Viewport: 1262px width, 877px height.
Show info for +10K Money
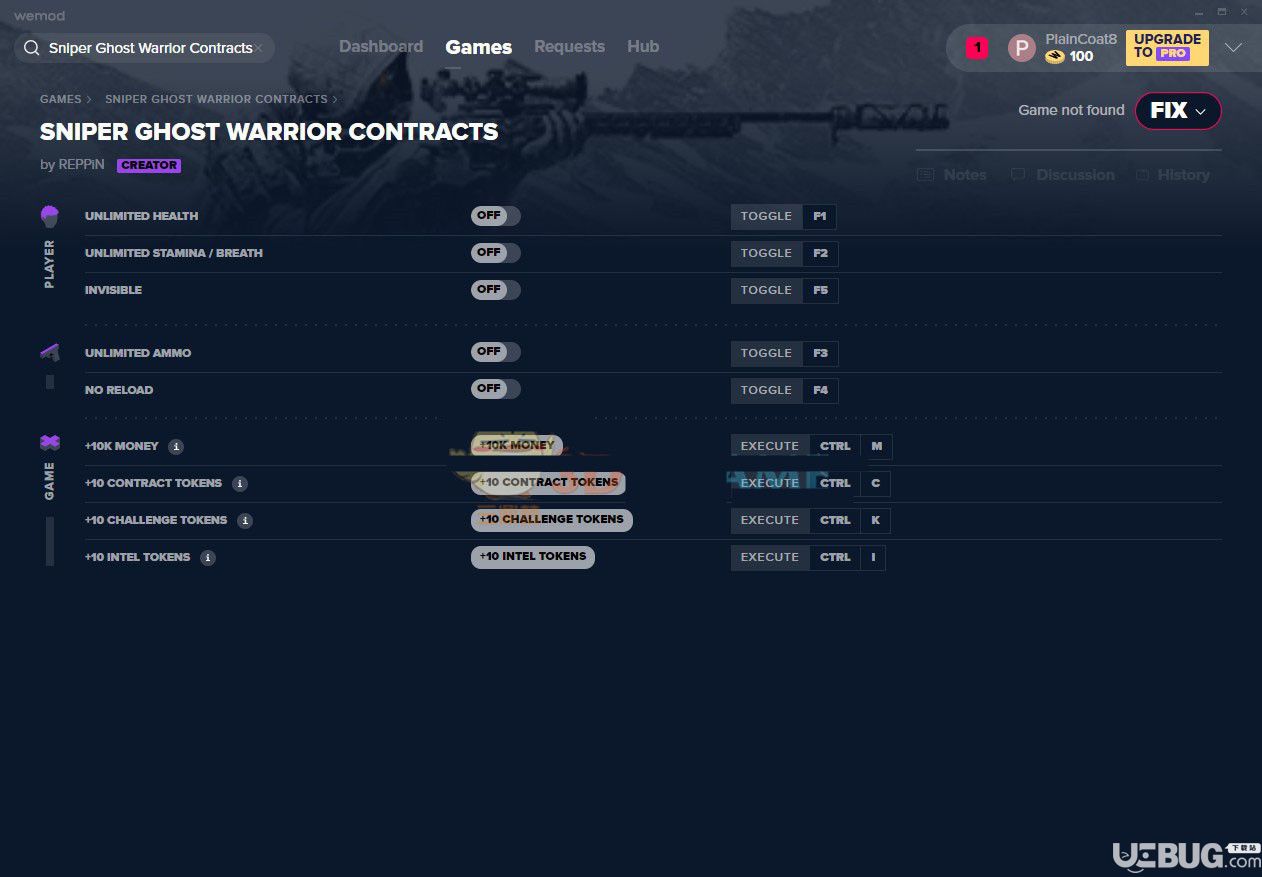click(x=176, y=447)
